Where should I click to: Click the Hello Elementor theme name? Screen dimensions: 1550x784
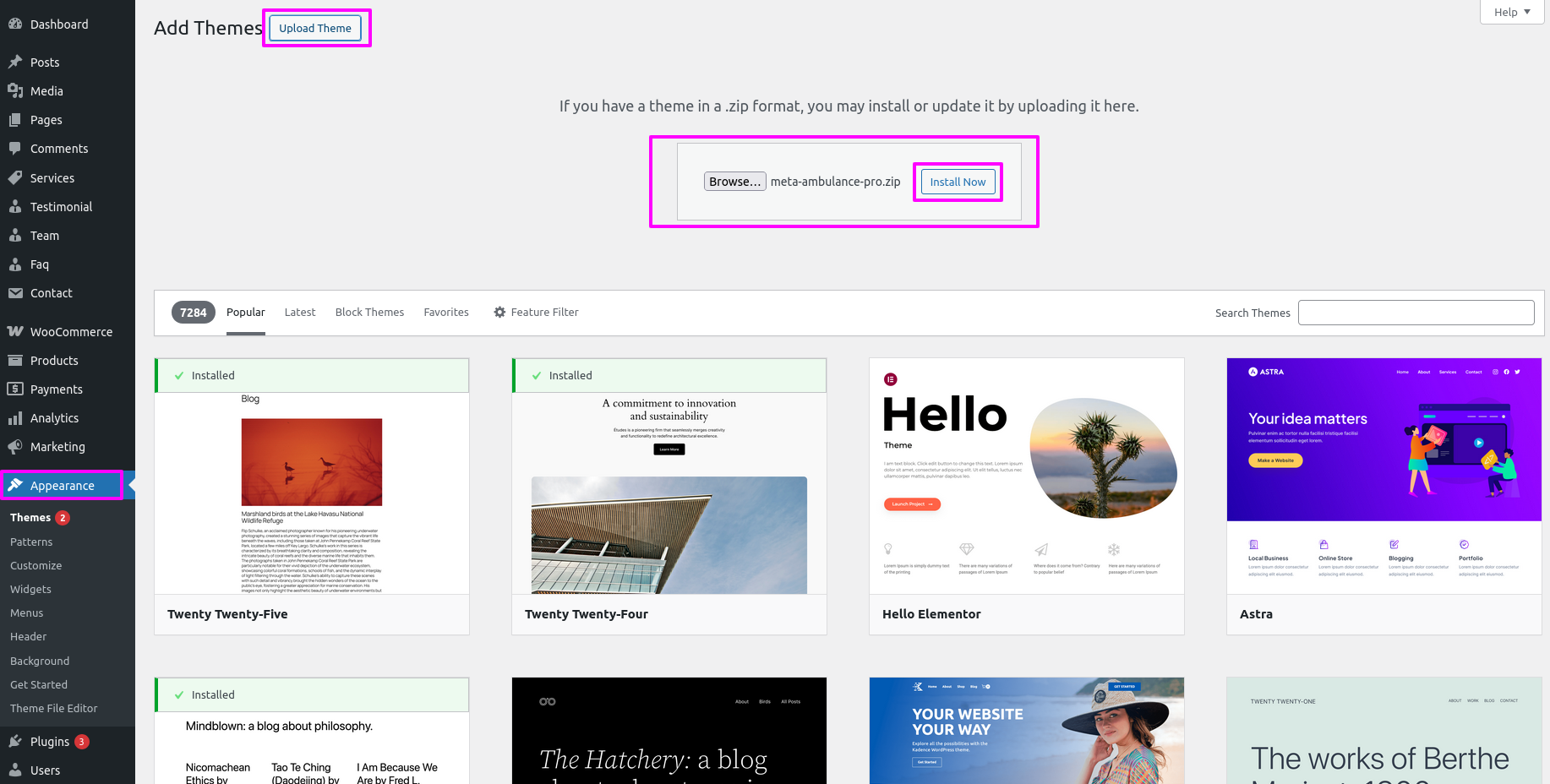click(931, 614)
